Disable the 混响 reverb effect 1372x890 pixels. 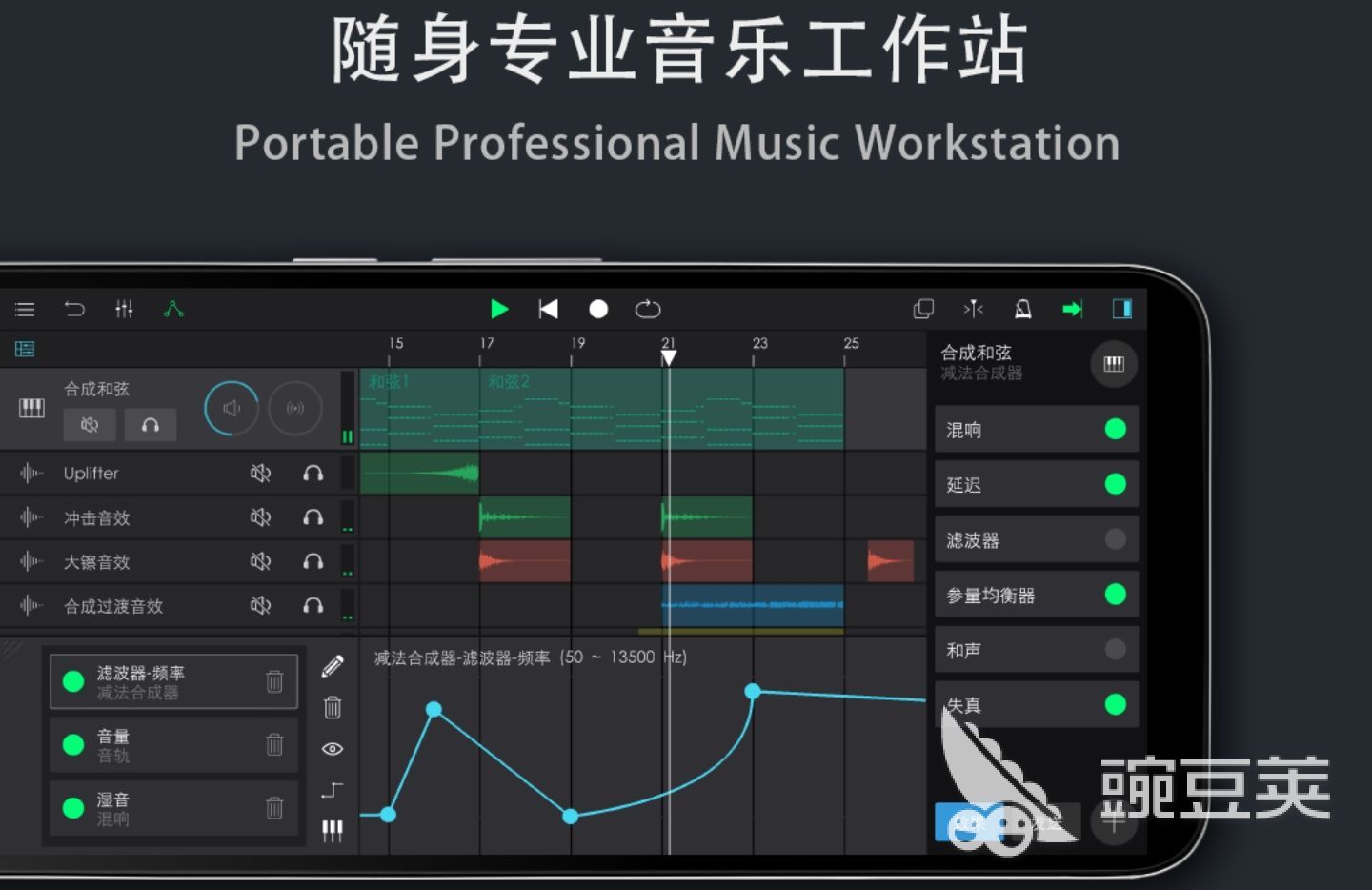click(1115, 429)
